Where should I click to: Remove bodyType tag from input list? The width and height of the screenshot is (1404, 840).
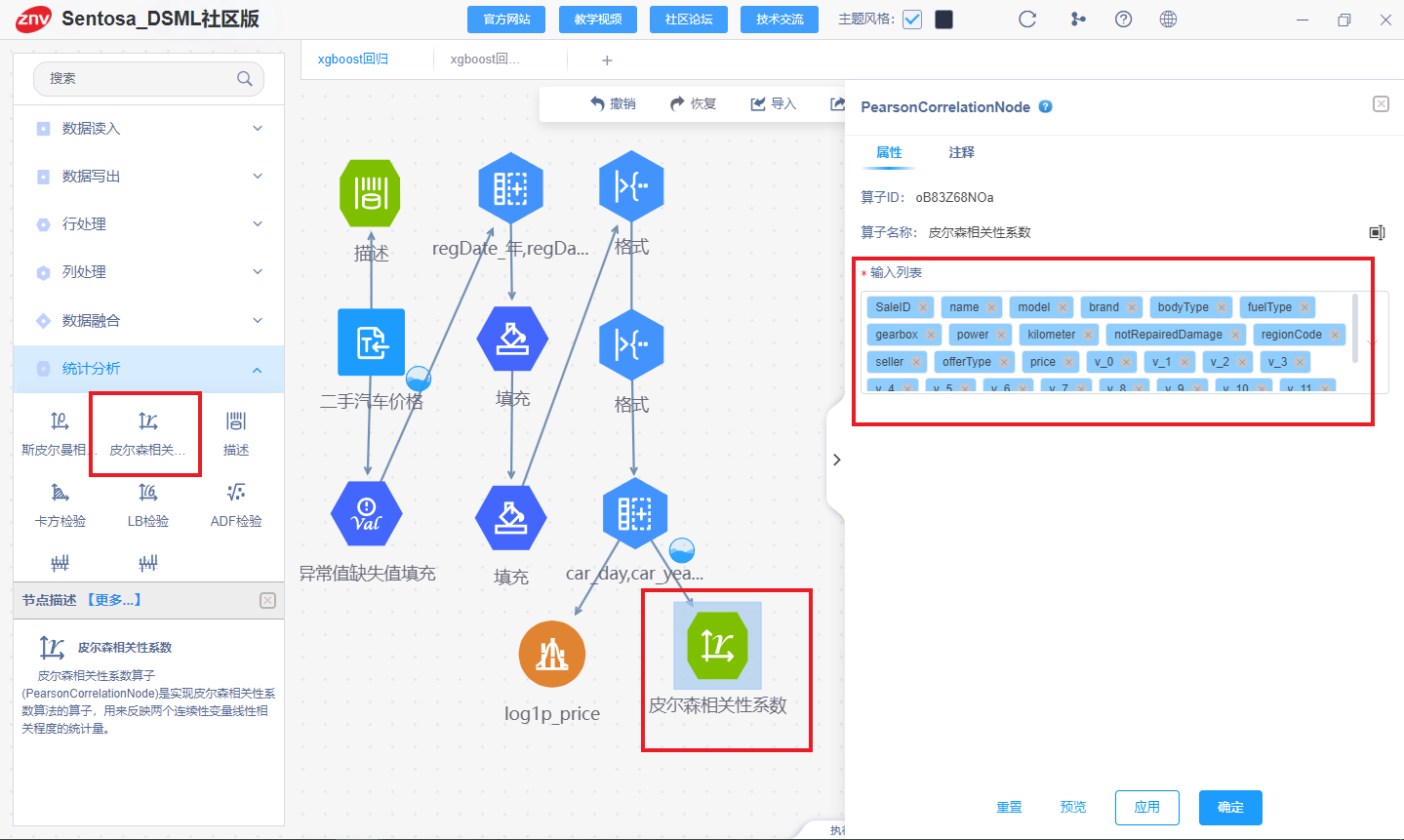(x=1222, y=307)
